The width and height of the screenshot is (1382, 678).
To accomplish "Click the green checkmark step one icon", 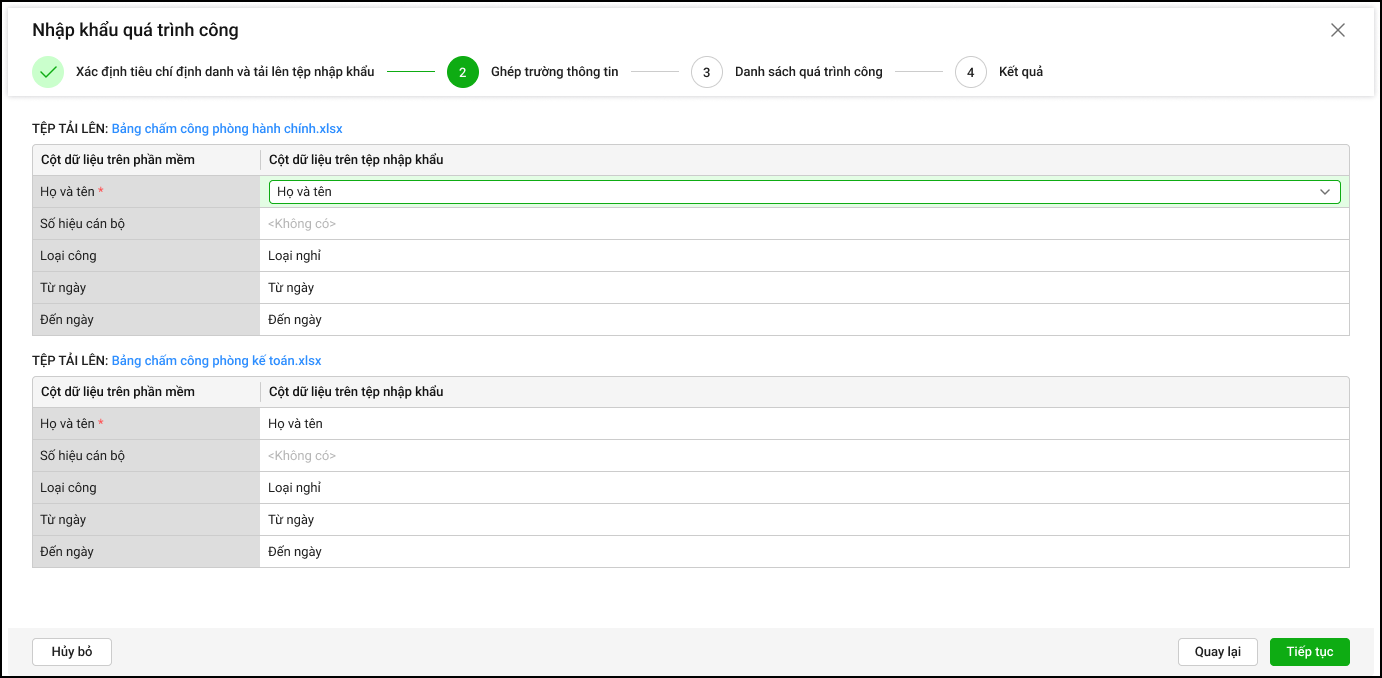I will [48, 72].
